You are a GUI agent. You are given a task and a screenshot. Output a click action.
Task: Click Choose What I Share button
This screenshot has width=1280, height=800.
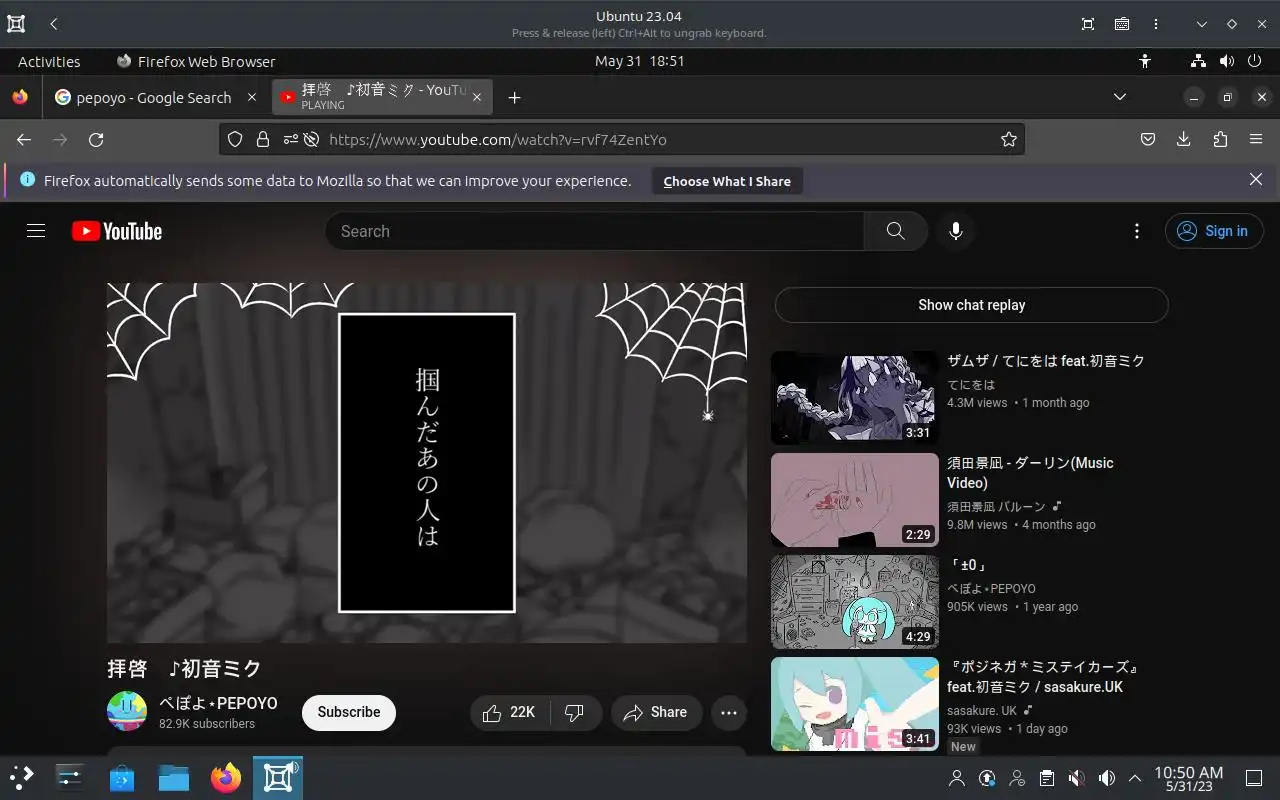[727, 181]
